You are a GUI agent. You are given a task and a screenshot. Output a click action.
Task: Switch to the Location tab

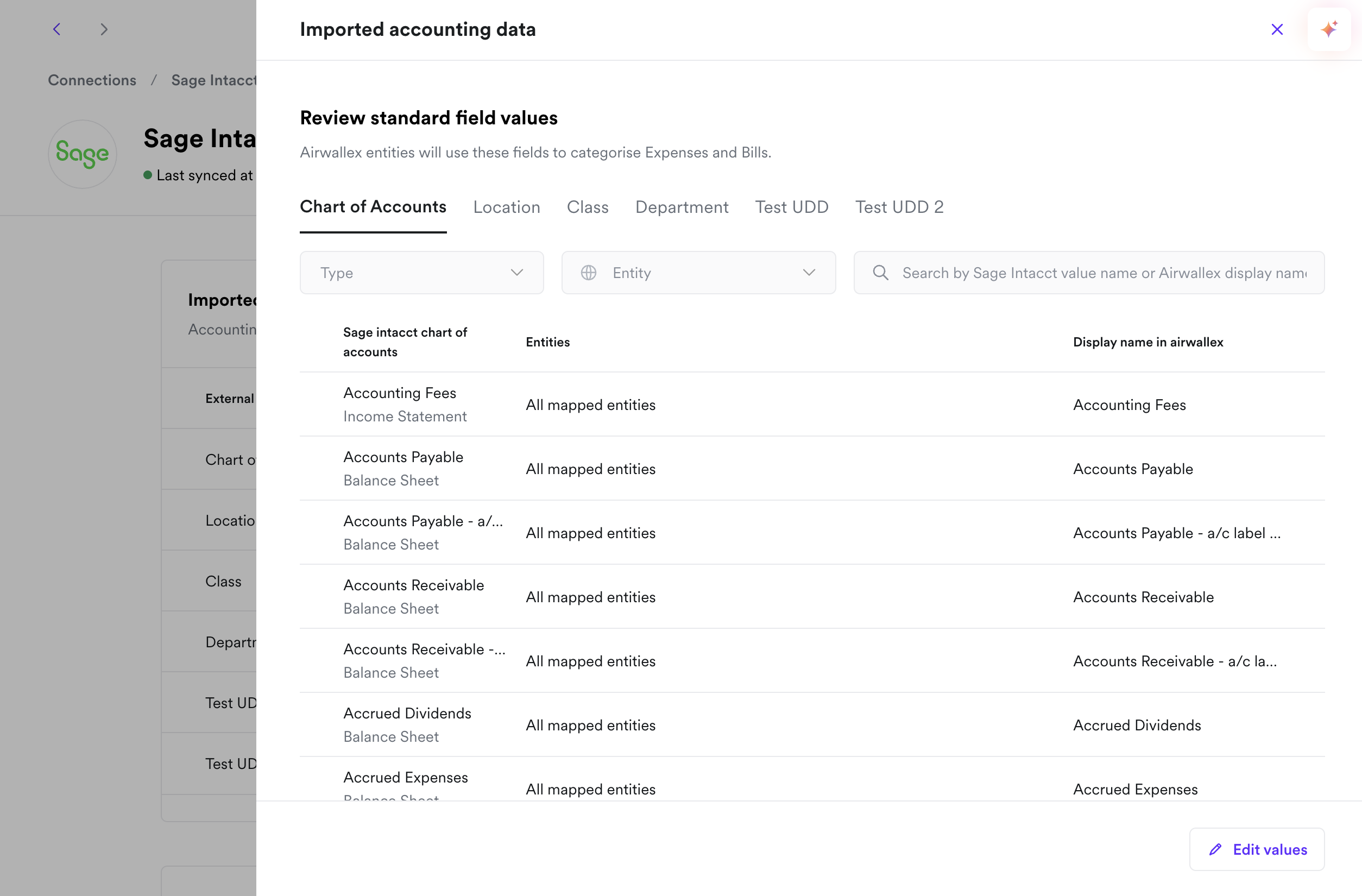tap(507, 206)
